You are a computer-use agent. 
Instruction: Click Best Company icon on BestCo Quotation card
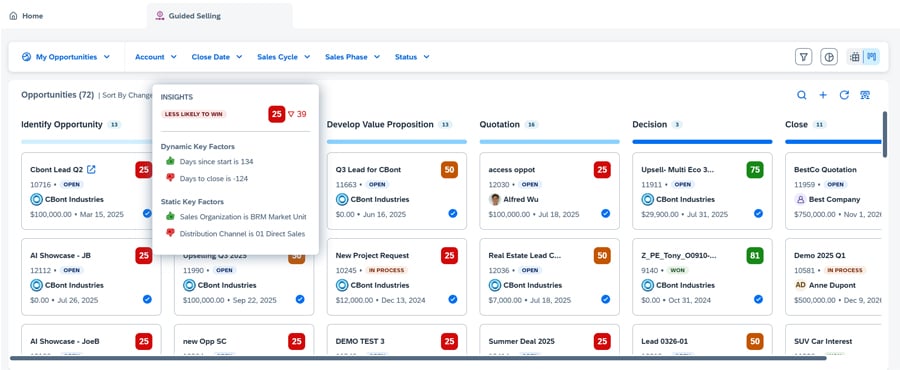[800, 200]
